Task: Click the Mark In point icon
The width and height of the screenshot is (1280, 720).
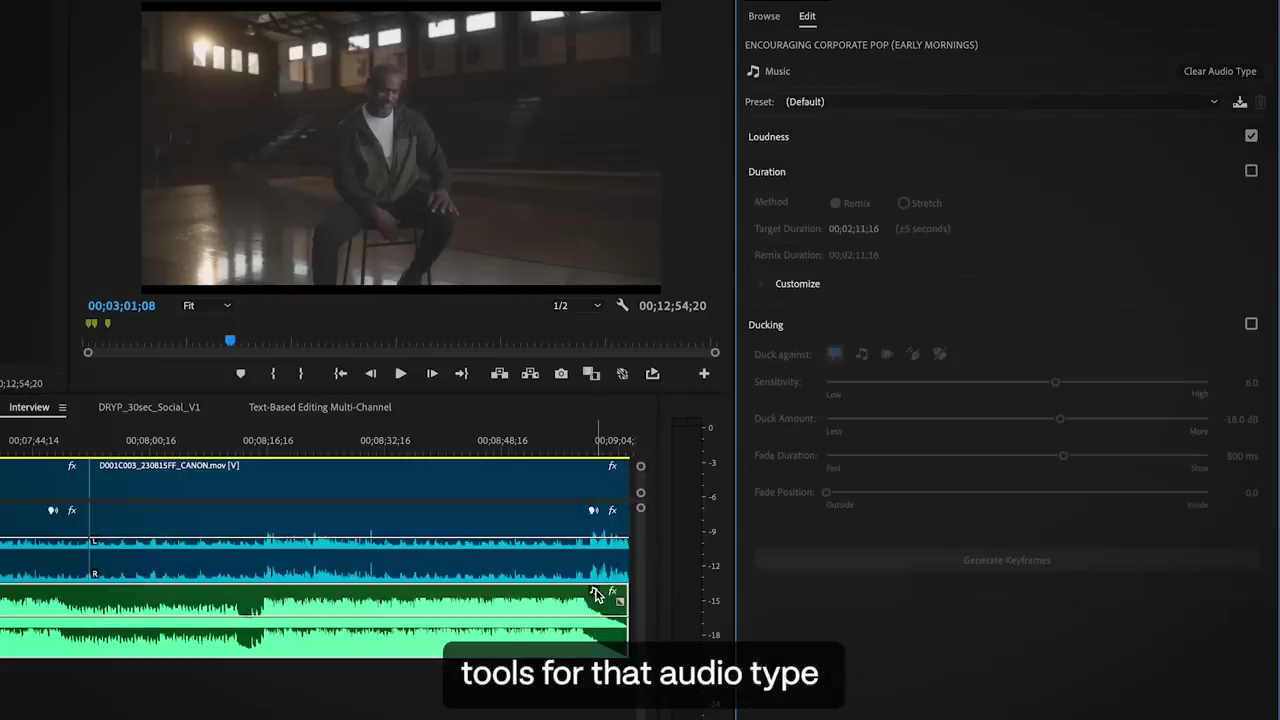Action: (x=273, y=373)
